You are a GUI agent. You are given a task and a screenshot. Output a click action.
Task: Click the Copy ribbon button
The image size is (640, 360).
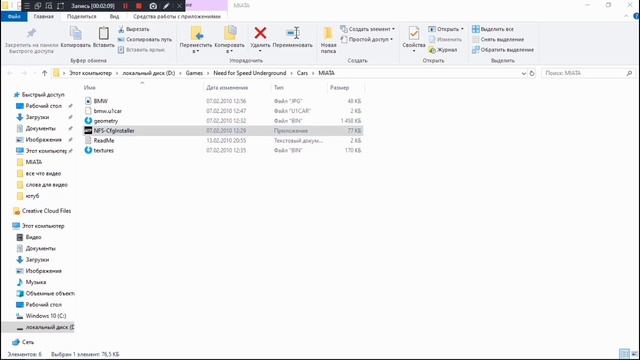(76, 37)
